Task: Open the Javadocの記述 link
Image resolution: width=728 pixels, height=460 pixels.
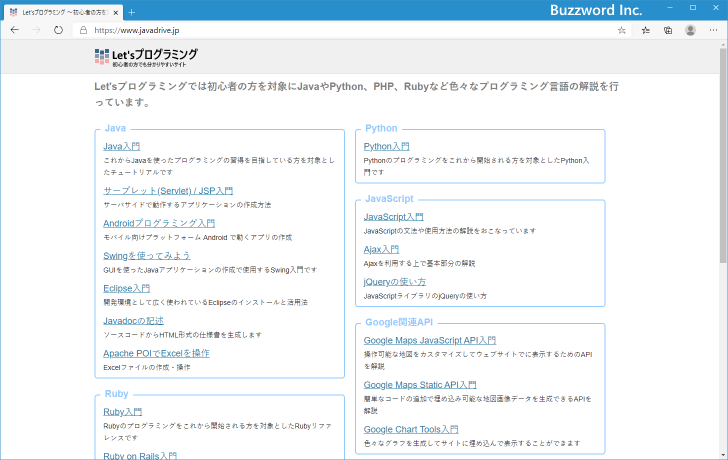Action: click(133, 321)
